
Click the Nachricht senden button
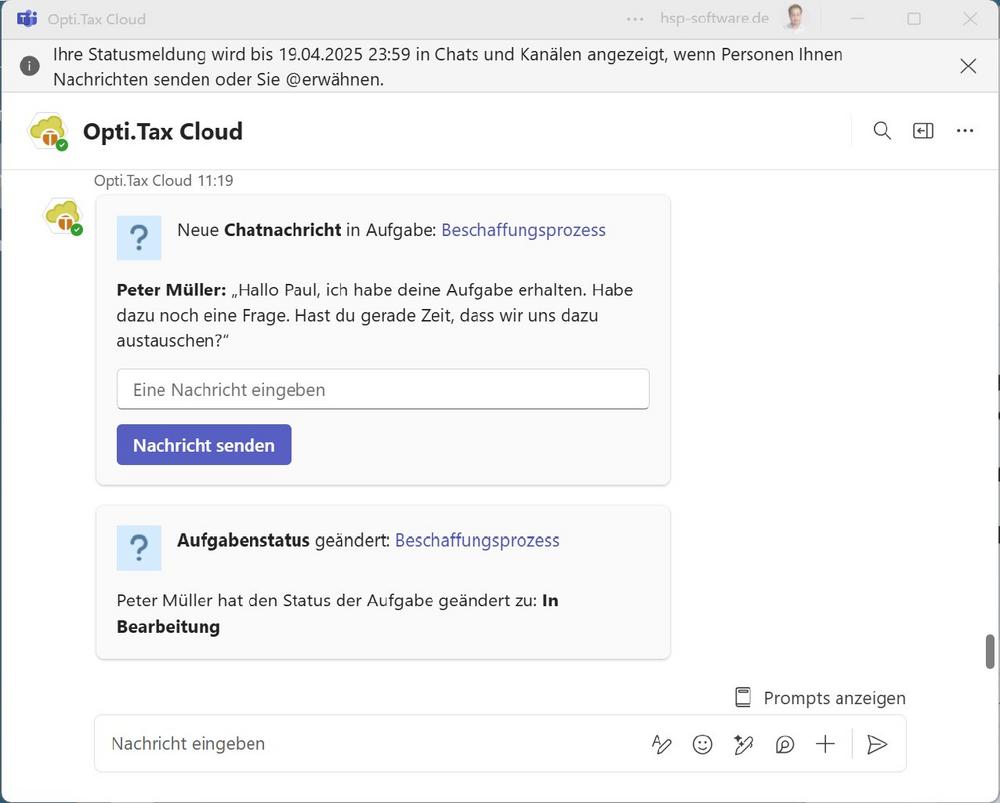point(204,445)
